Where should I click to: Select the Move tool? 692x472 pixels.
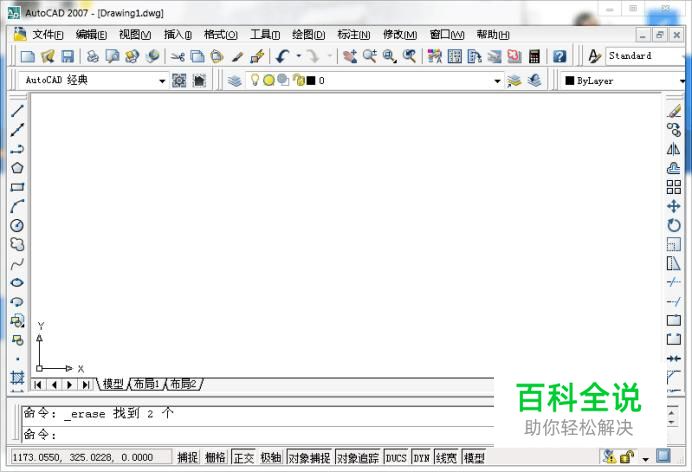point(674,206)
